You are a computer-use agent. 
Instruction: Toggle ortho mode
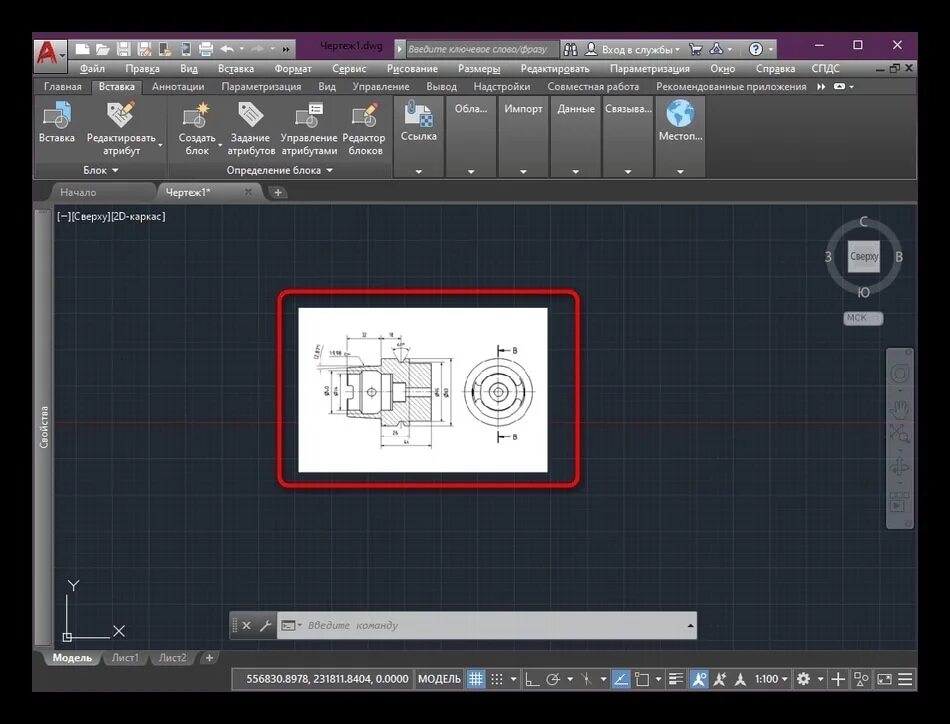click(532, 679)
